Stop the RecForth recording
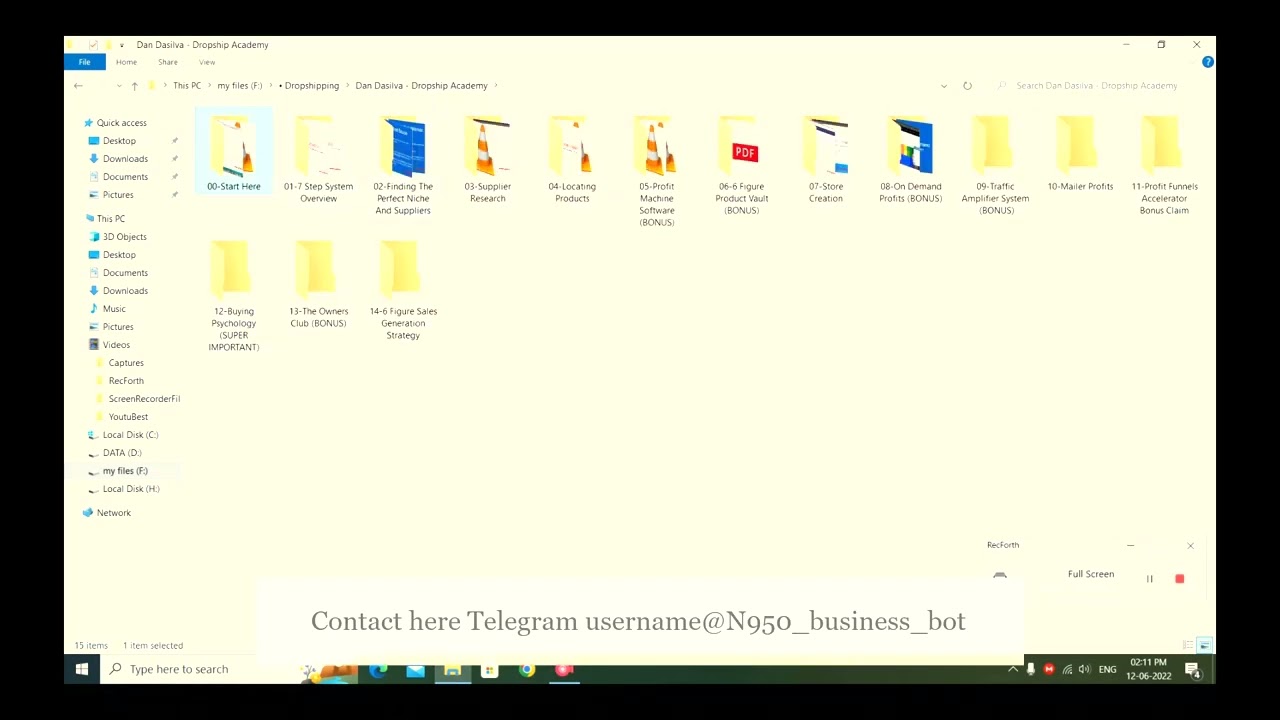Image resolution: width=1280 pixels, height=720 pixels. point(1179,579)
